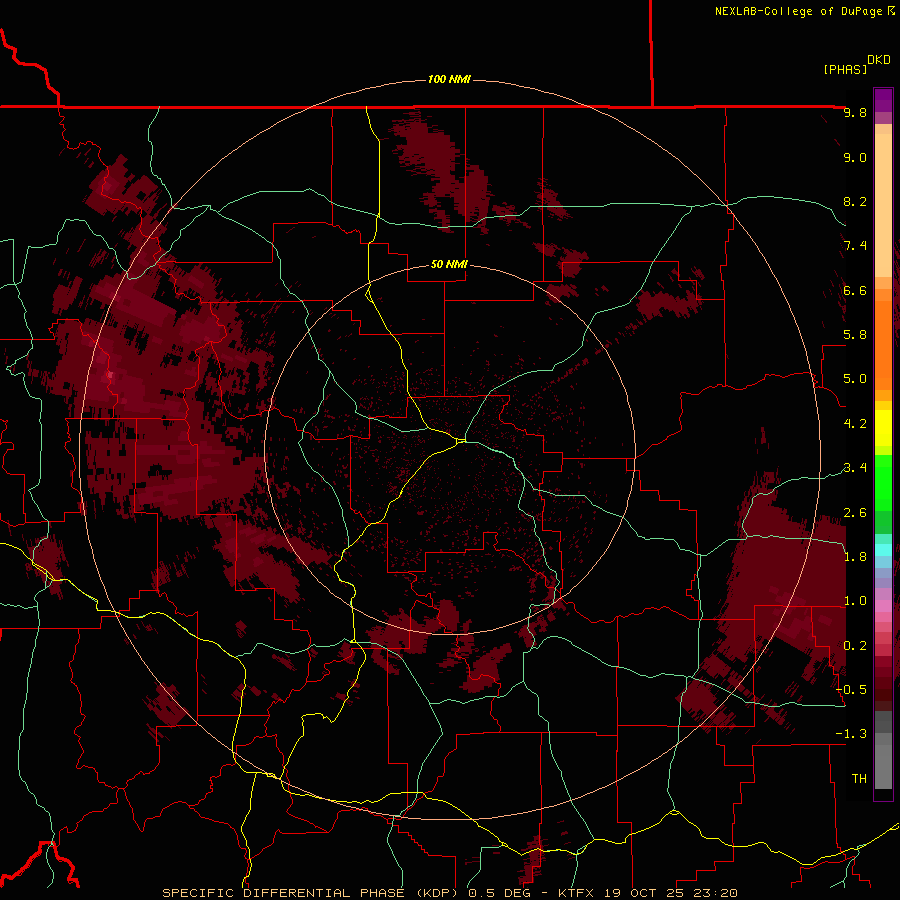Pick the cyan color bar segment
The height and width of the screenshot is (900, 900).
point(883,550)
